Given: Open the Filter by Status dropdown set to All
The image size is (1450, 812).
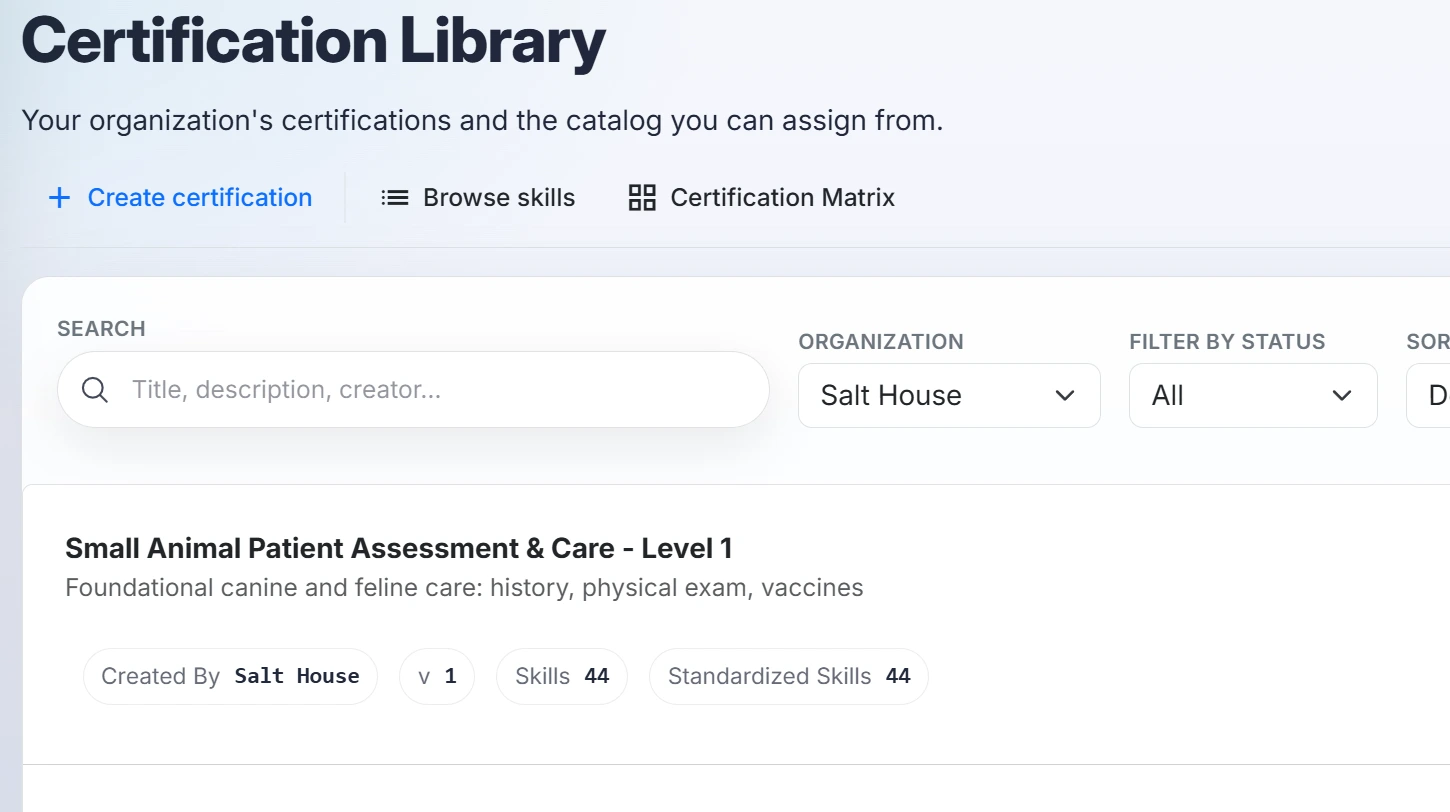Looking at the screenshot, I should click(1252, 395).
